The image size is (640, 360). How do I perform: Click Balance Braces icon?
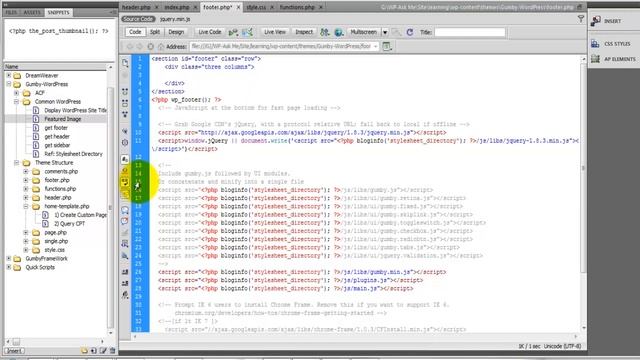[x=125, y=142]
